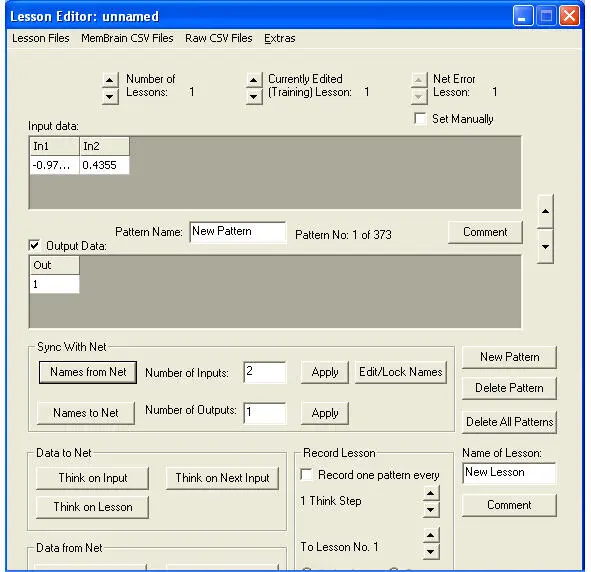Click Delete All Patterns button
The width and height of the screenshot is (591, 572).
(x=509, y=422)
